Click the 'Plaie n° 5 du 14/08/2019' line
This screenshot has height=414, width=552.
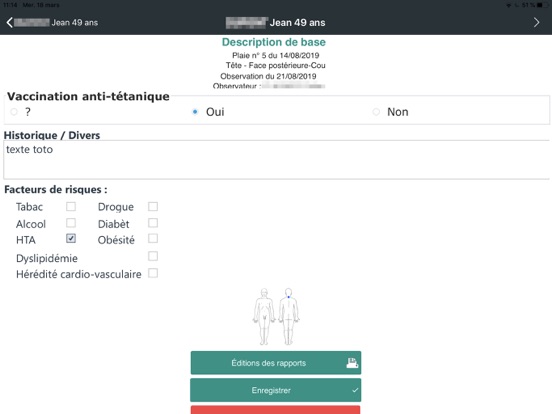(x=276, y=55)
